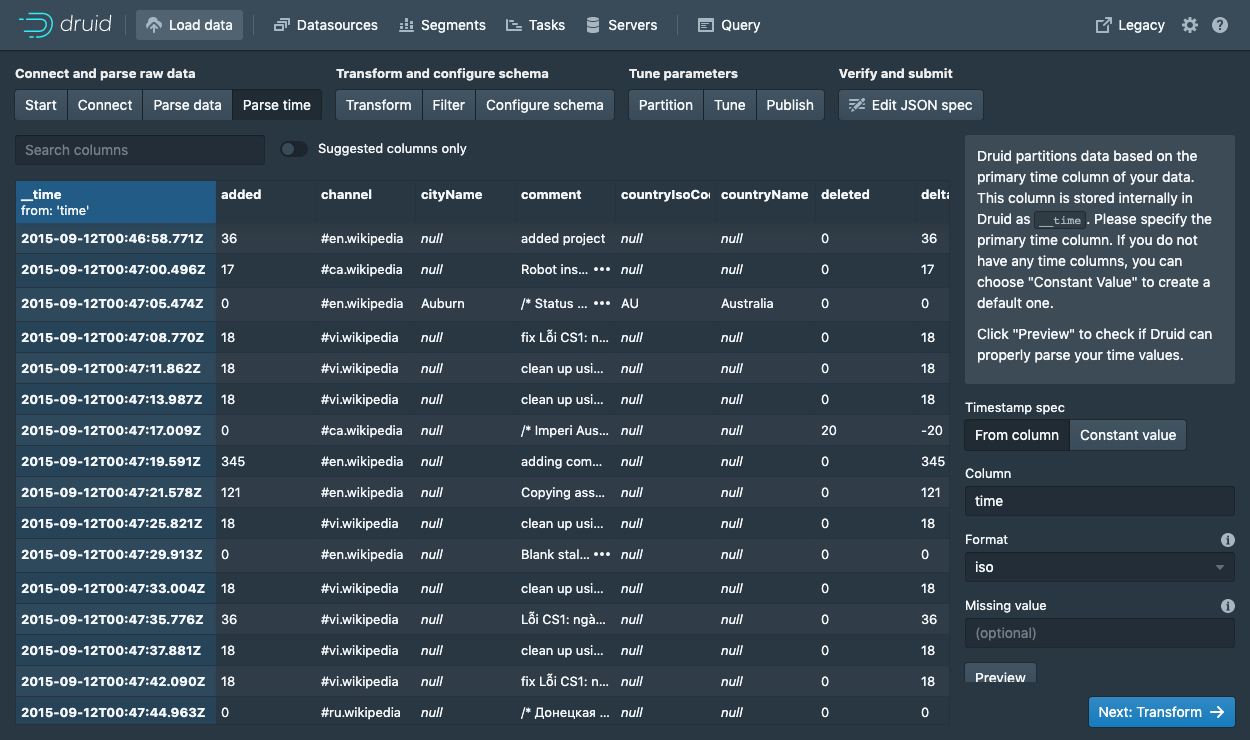Click the Next: Transform button

pos(1162,712)
